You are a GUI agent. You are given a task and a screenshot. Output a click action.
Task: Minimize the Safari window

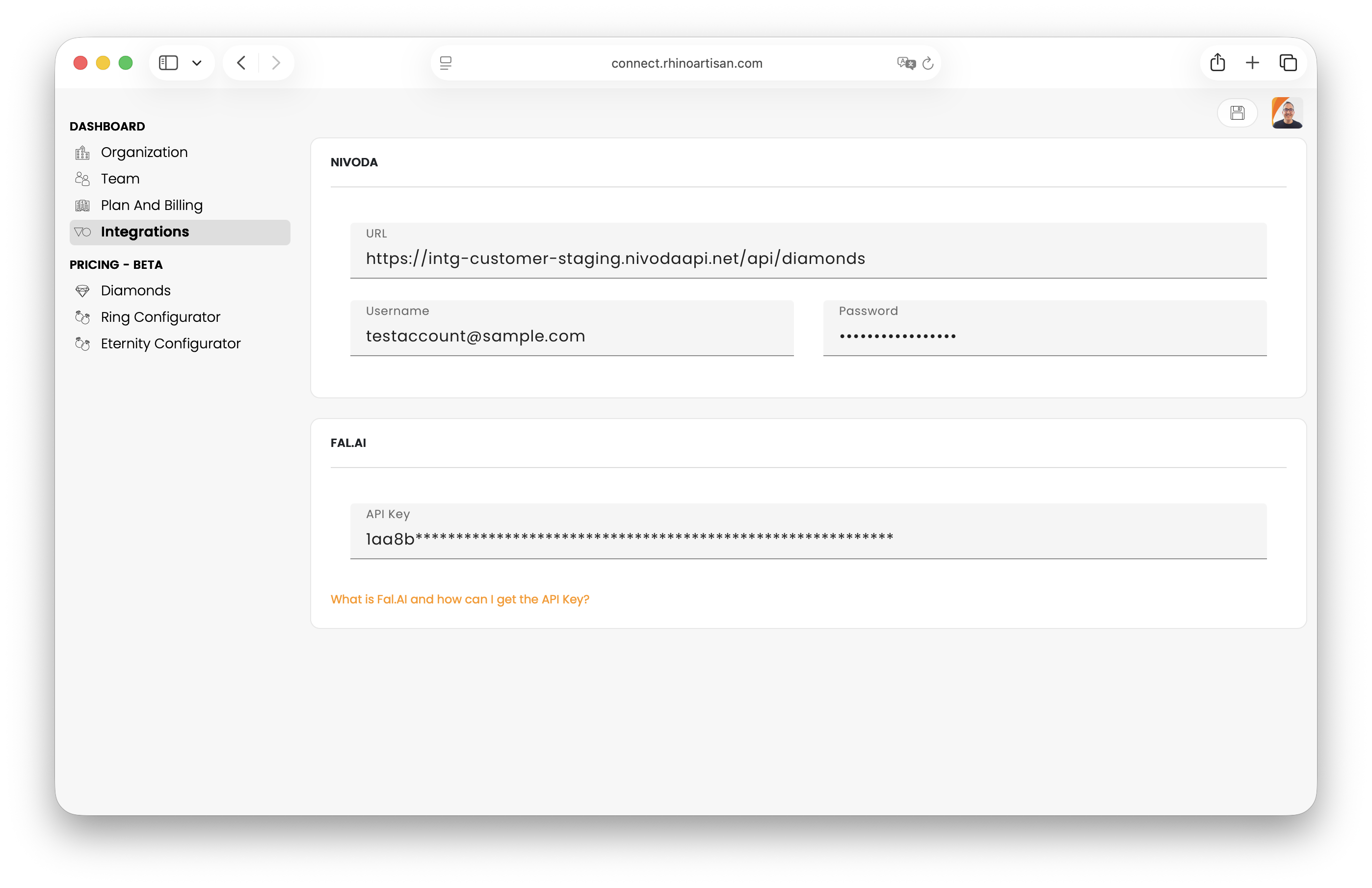(x=103, y=63)
